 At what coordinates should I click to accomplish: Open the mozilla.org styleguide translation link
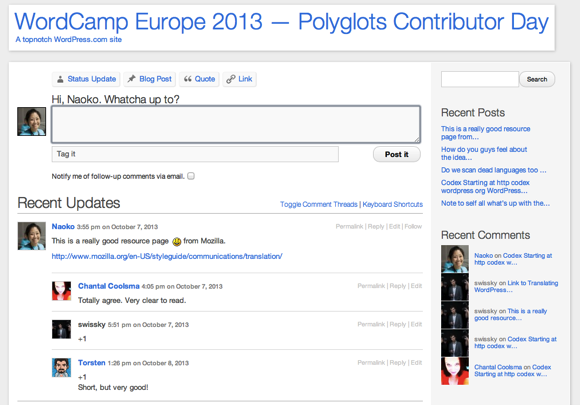tap(167, 256)
